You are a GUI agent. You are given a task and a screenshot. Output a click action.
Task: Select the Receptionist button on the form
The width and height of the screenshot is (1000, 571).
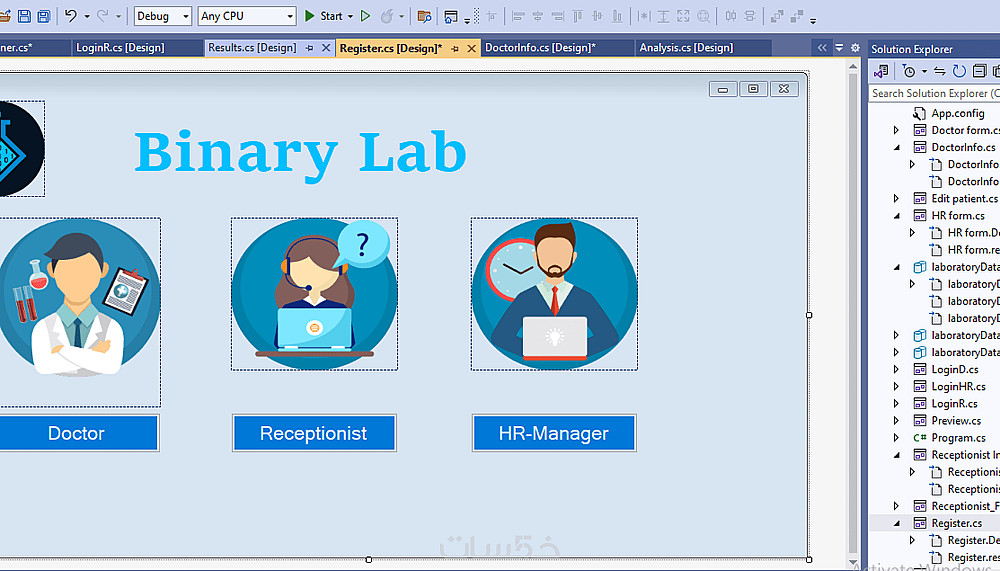pyautogui.click(x=314, y=433)
